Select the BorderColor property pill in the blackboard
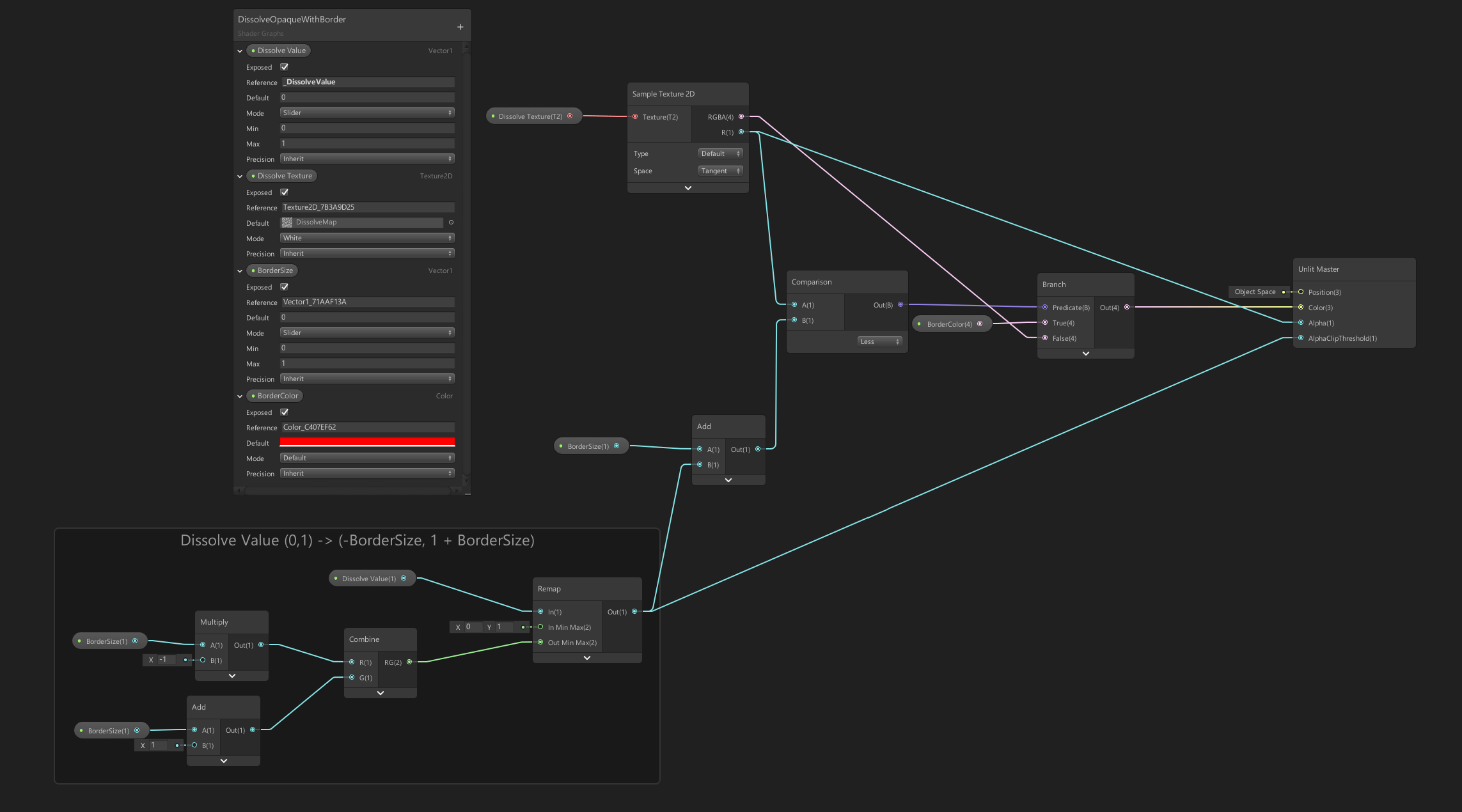 point(275,396)
